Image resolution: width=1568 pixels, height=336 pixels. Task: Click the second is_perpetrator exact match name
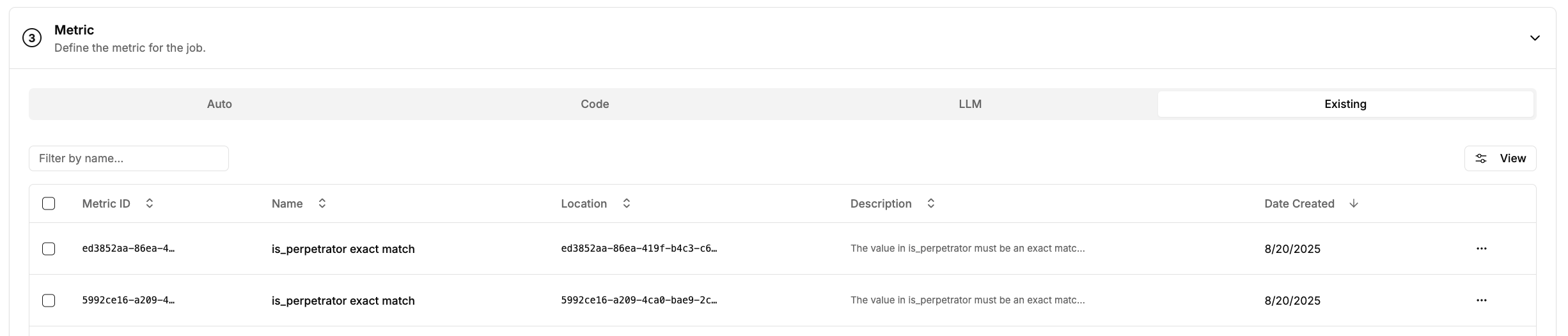(343, 301)
